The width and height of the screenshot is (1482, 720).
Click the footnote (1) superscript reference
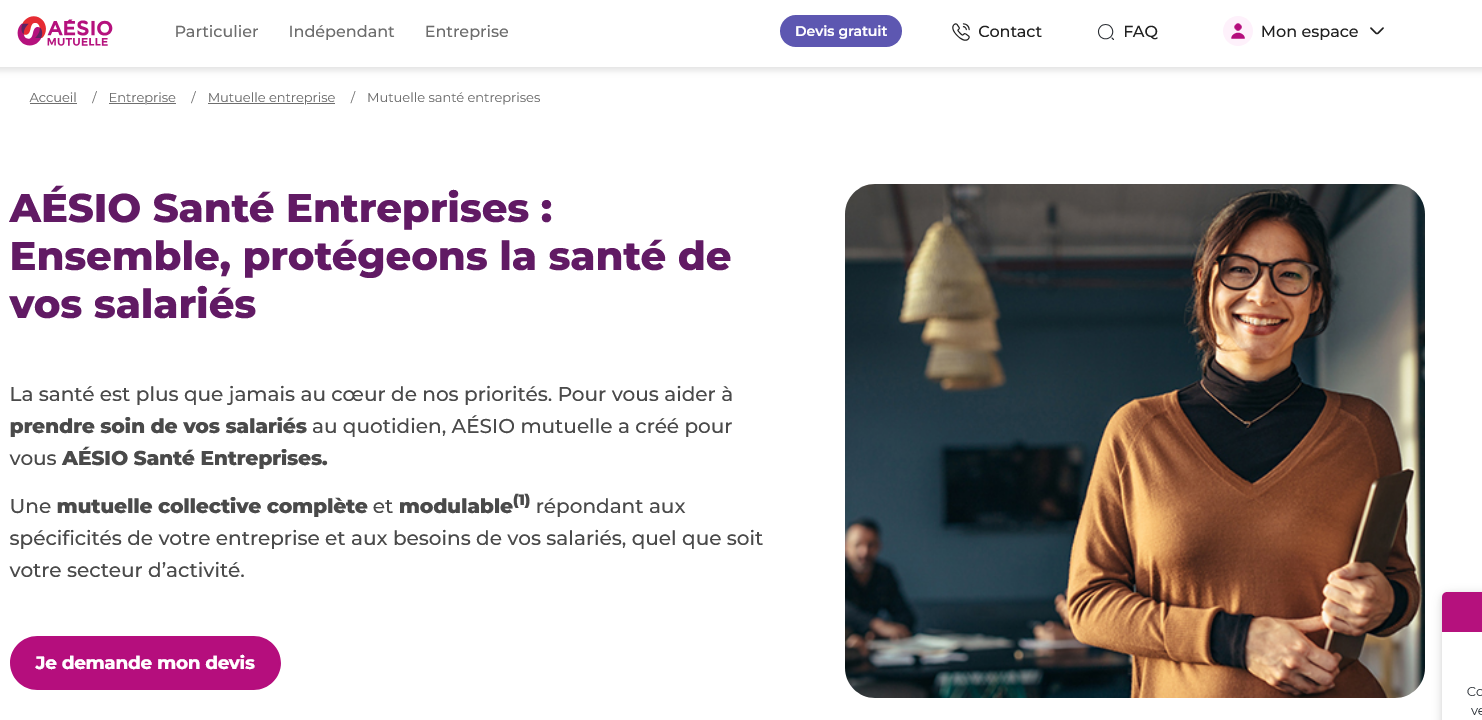(521, 500)
